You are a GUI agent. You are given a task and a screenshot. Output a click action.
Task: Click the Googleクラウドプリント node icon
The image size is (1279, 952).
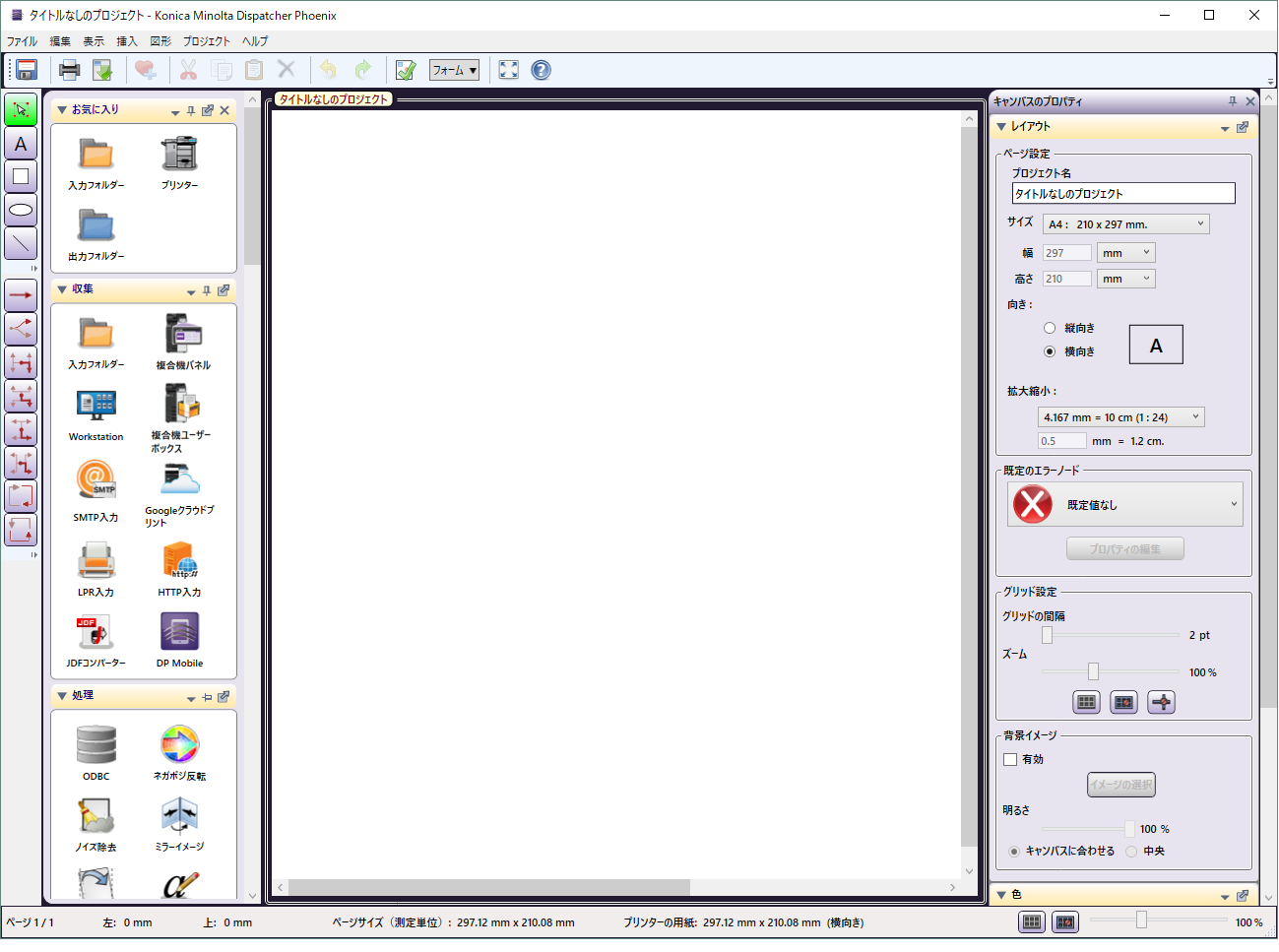[179, 480]
